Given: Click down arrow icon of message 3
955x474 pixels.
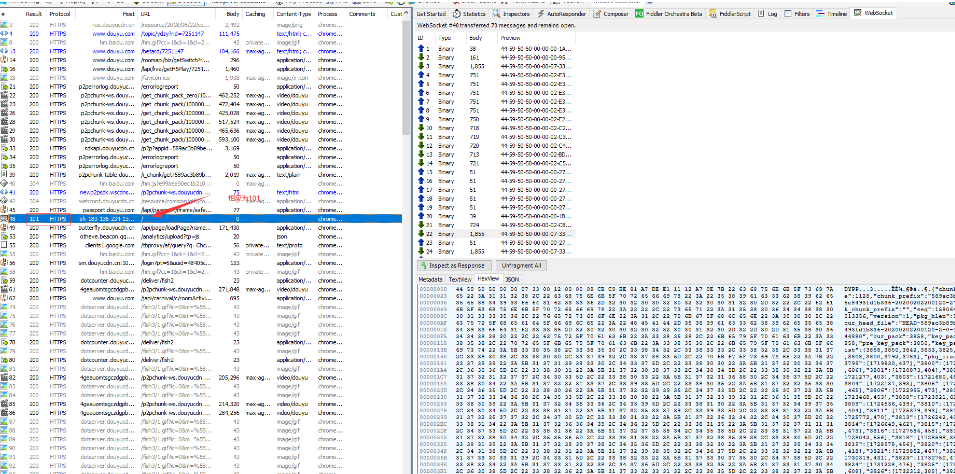Looking at the screenshot, I should click(420, 66).
